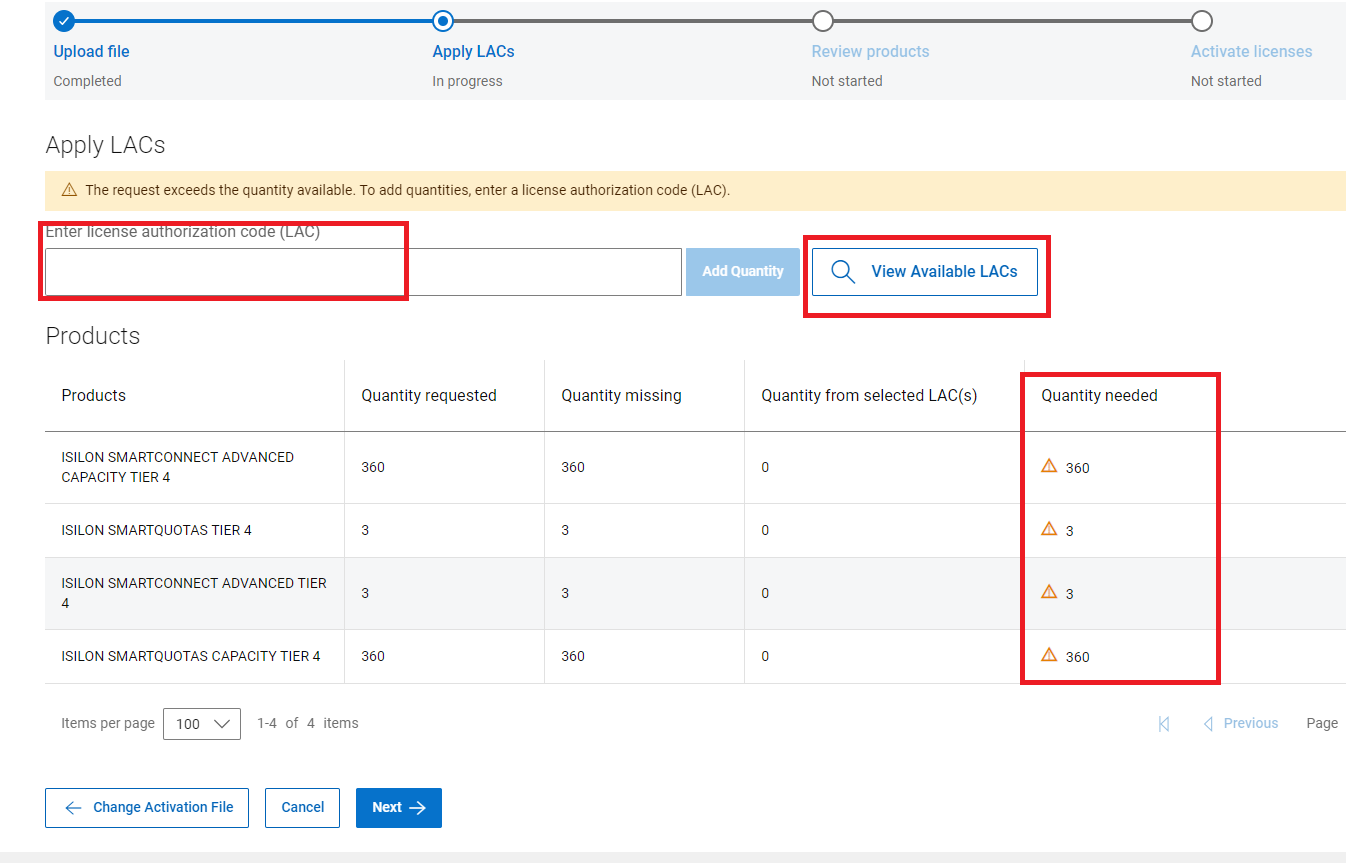Go to Previous page of products
The height and width of the screenshot is (863, 1346).
[1241, 724]
